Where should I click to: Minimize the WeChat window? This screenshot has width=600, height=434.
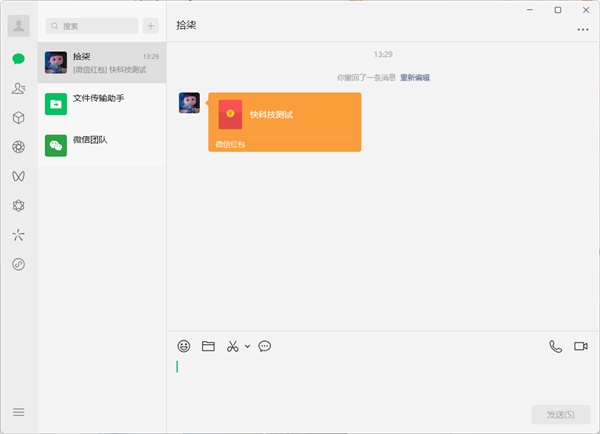[x=530, y=10]
